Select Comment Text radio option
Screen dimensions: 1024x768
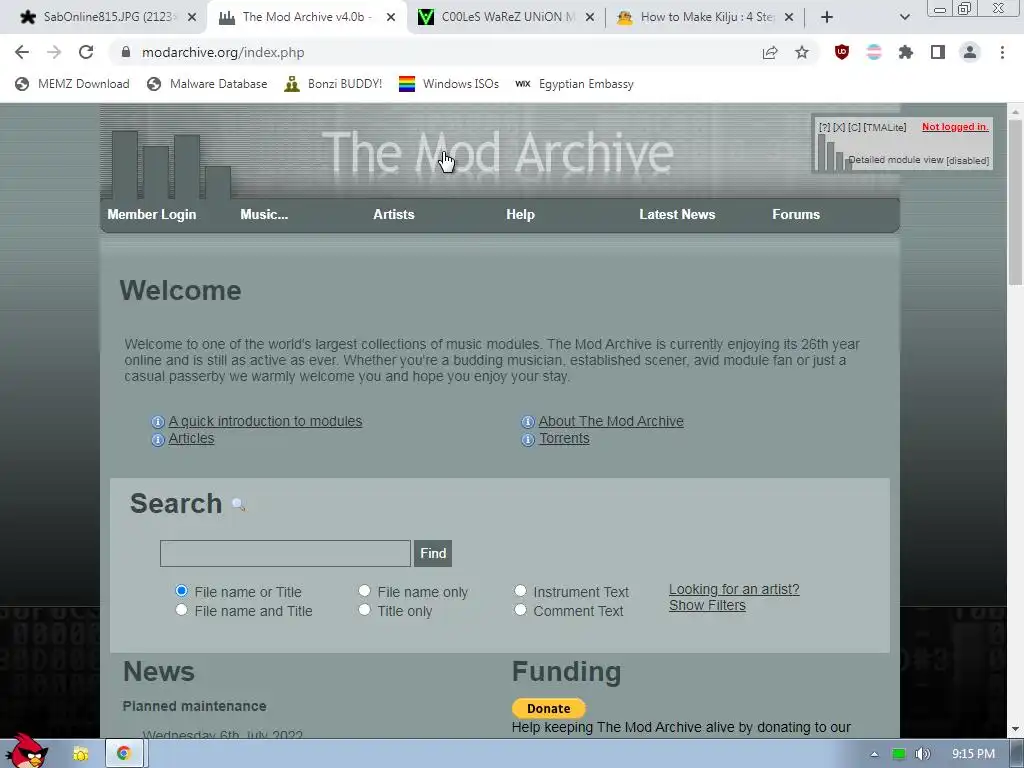click(520, 610)
